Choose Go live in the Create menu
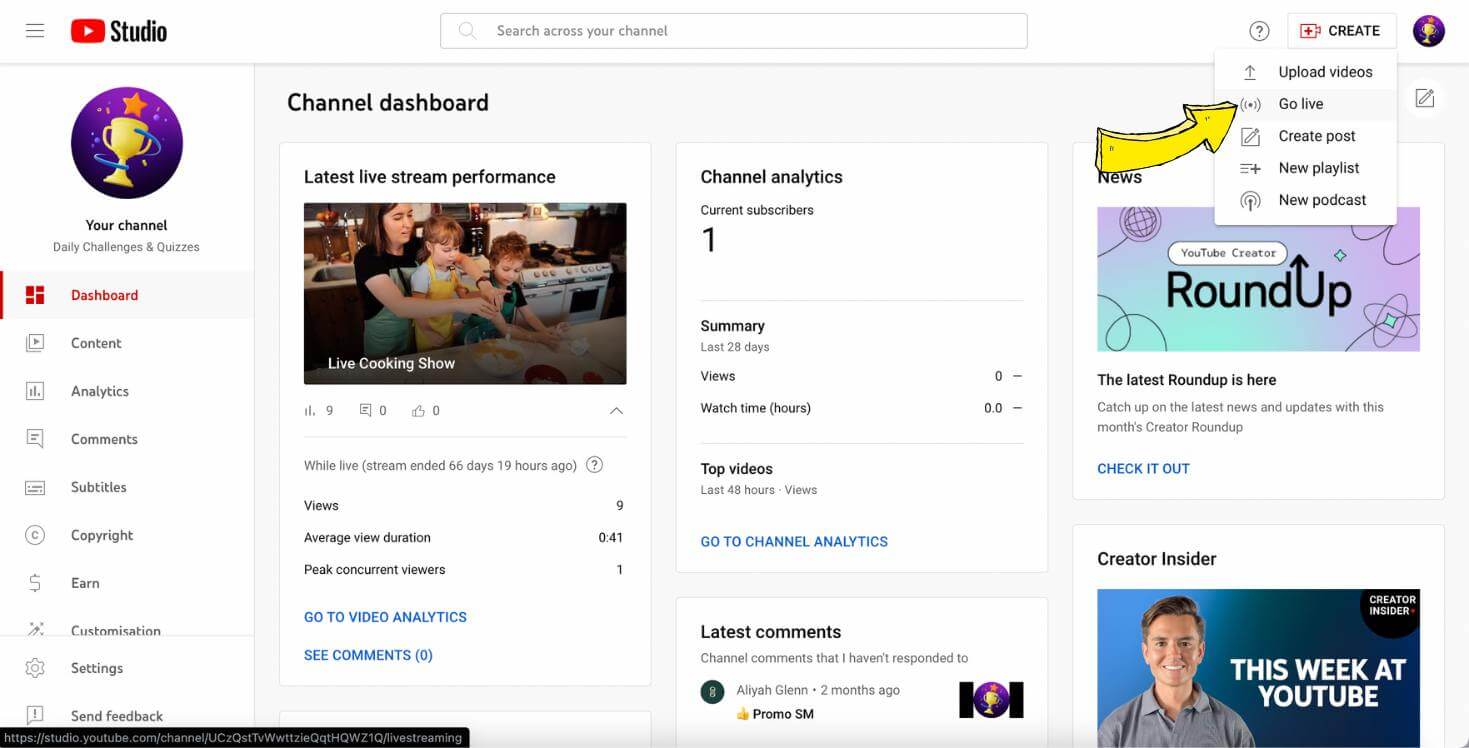 (x=1305, y=104)
